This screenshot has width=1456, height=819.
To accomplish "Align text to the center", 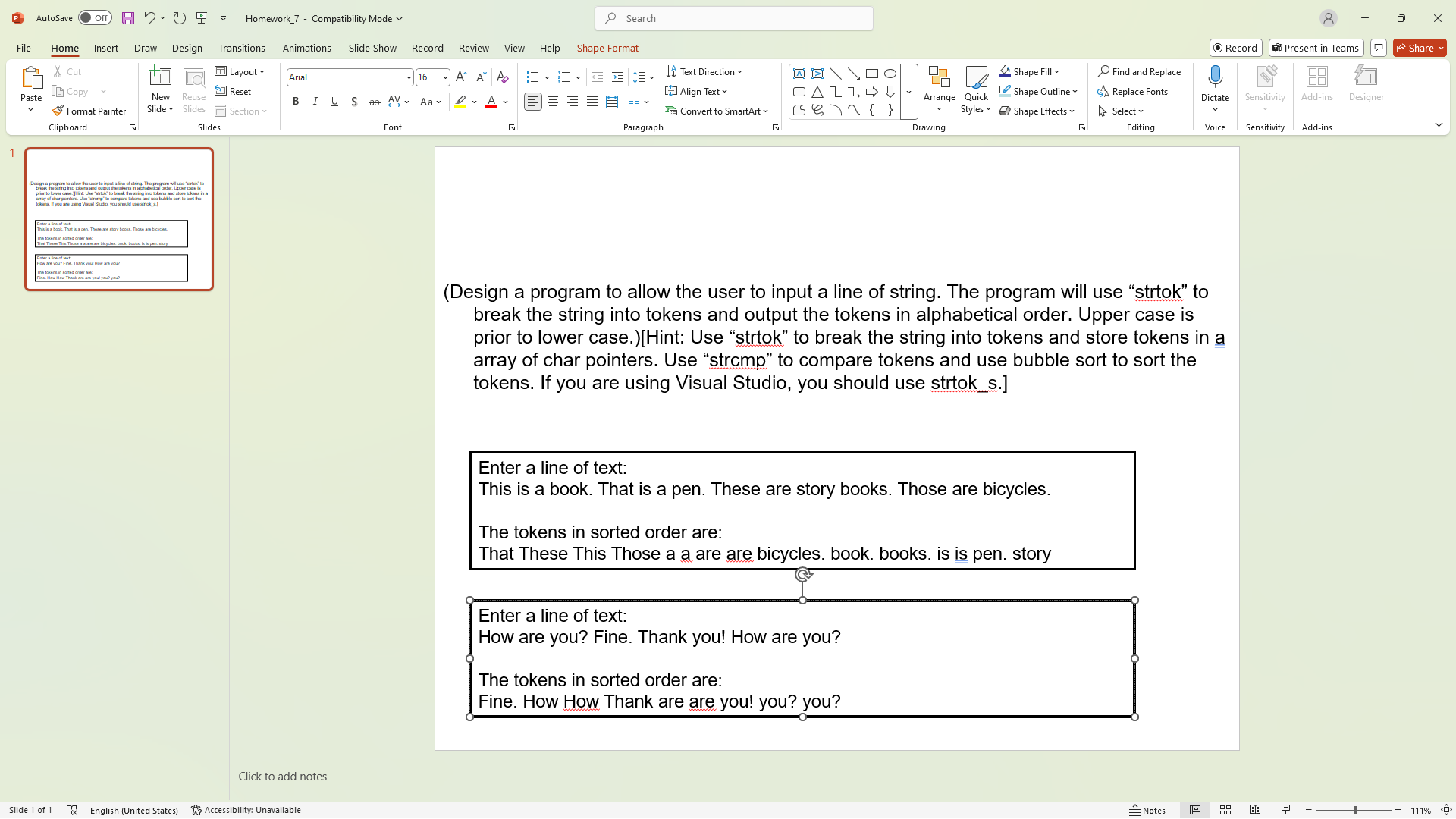I will pos(553,101).
